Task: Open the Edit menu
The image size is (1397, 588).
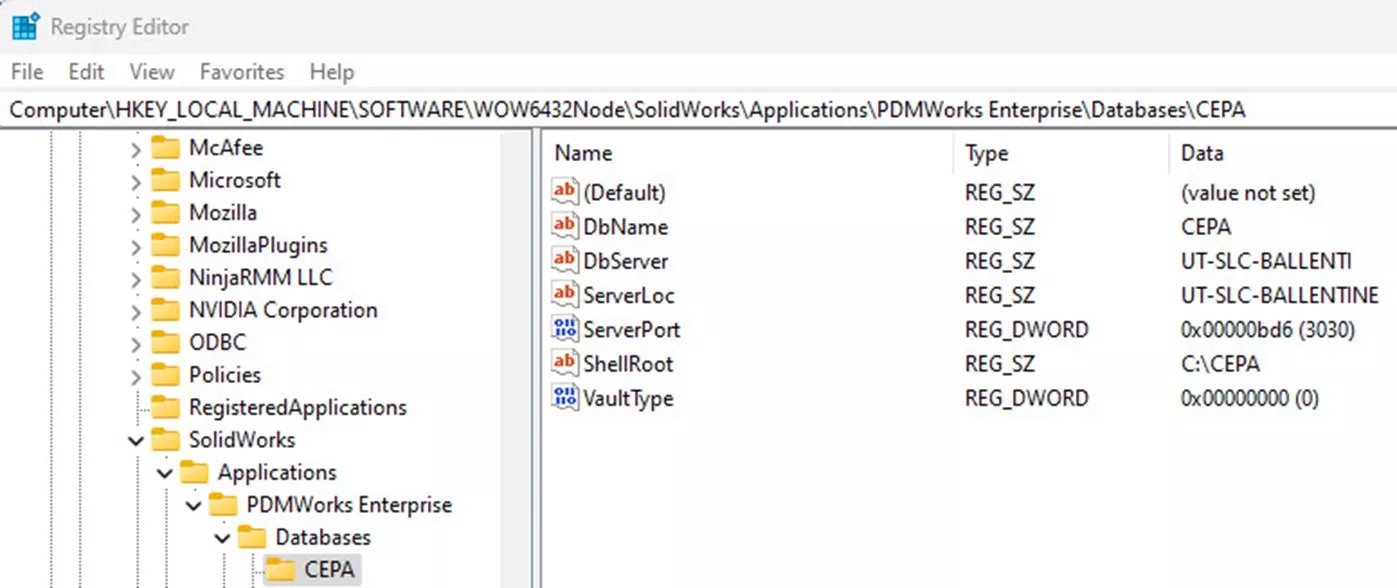Action: pos(85,71)
